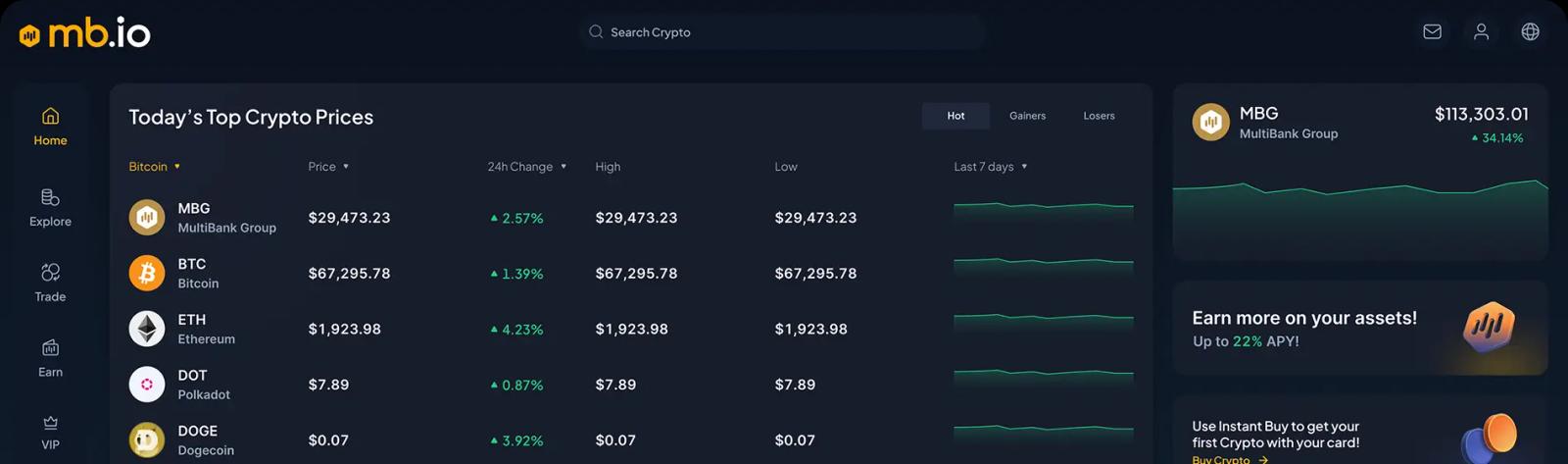The image size is (1568, 464).
Task: Expand the Last 7 days dropdown
Action: (991, 167)
